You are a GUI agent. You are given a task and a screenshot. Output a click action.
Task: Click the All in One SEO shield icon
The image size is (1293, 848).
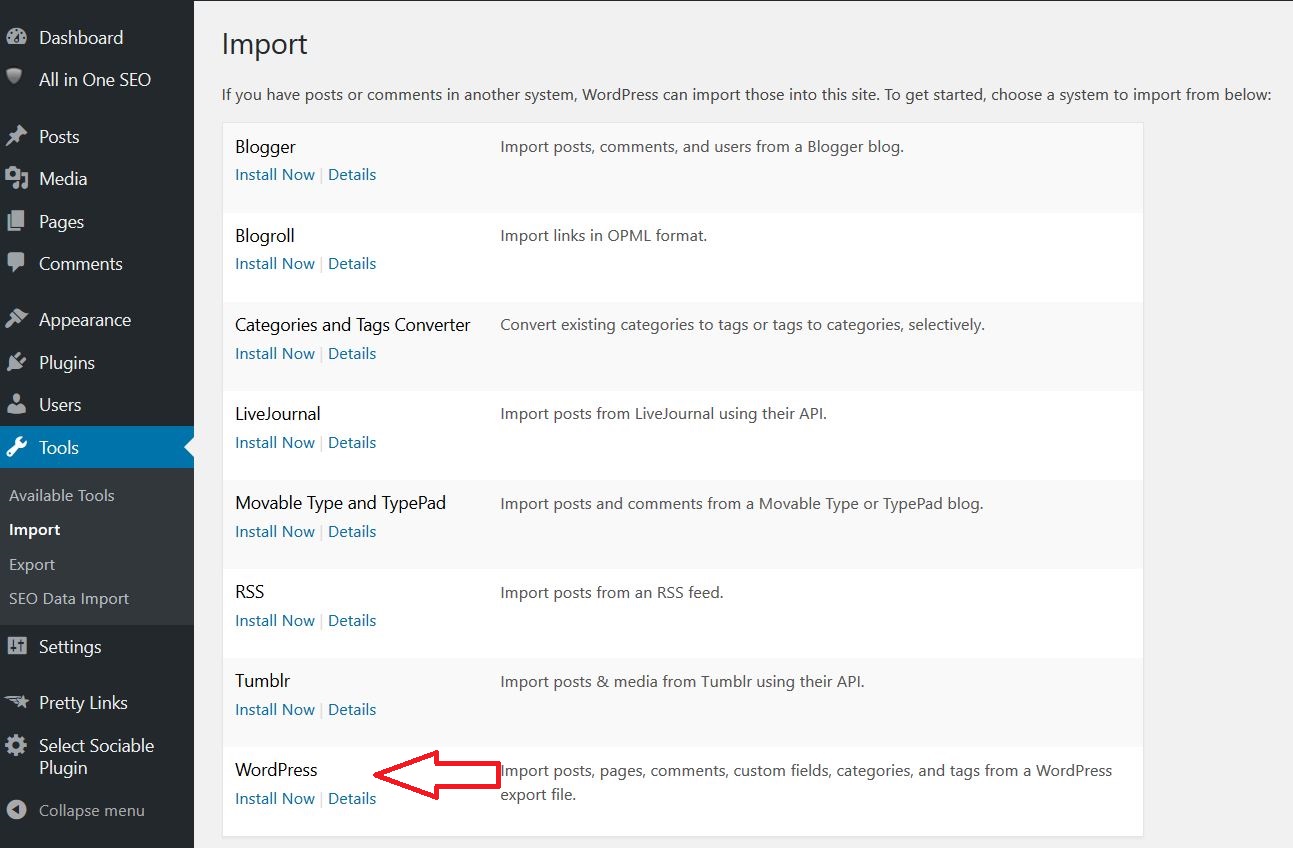pos(15,77)
